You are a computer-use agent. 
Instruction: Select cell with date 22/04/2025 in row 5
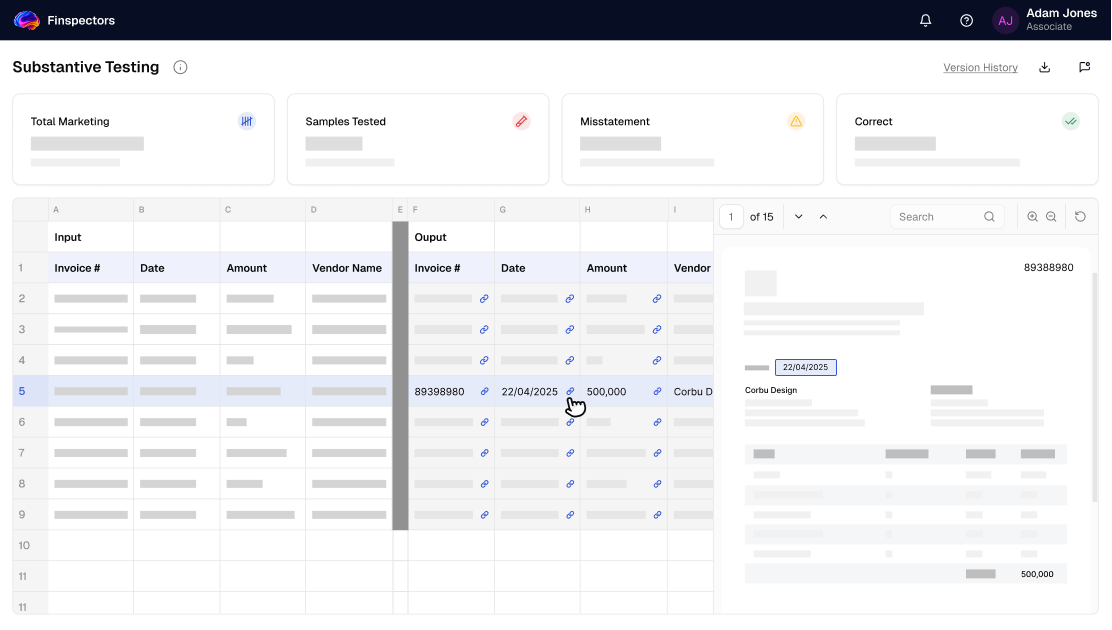pos(537,392)
